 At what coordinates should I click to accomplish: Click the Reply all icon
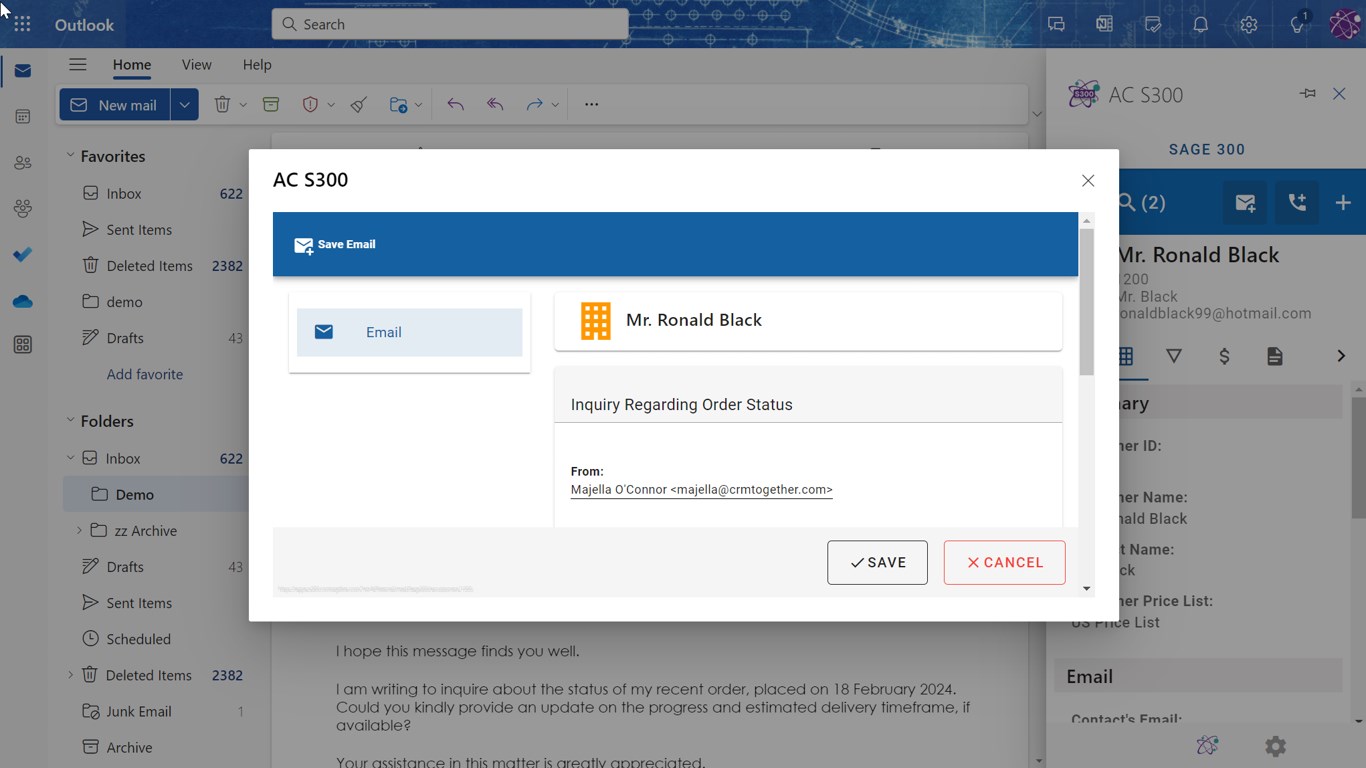pyautogui.click(x=495, y=104)
